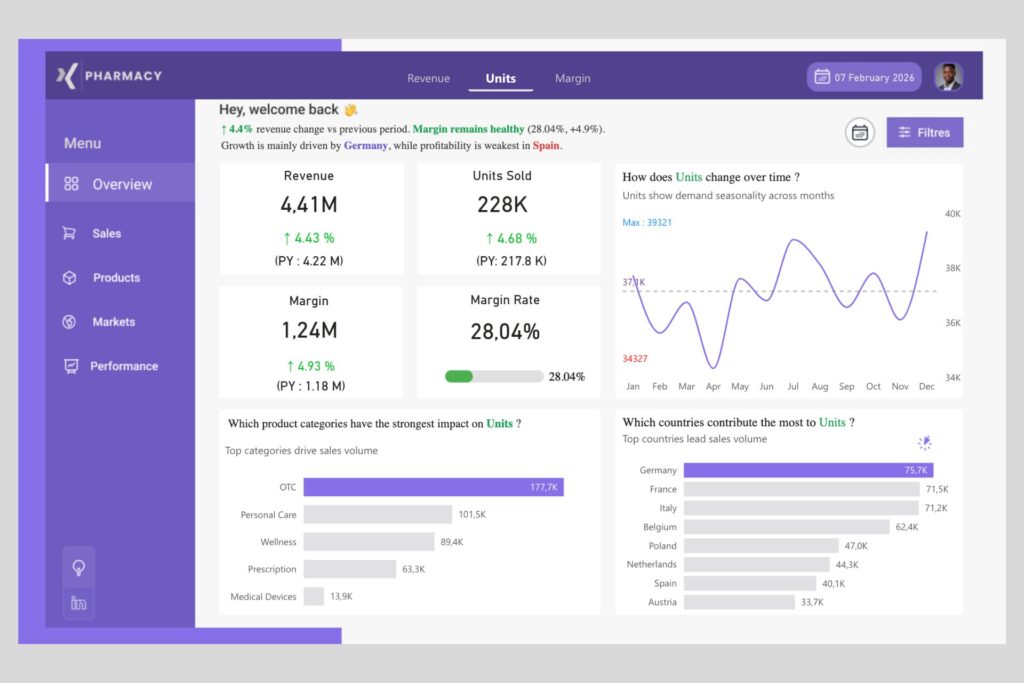The width and height of the screenshot is (1024, 683).
Task: Open the Sales shopping cart icon
Action: [67, 233]
